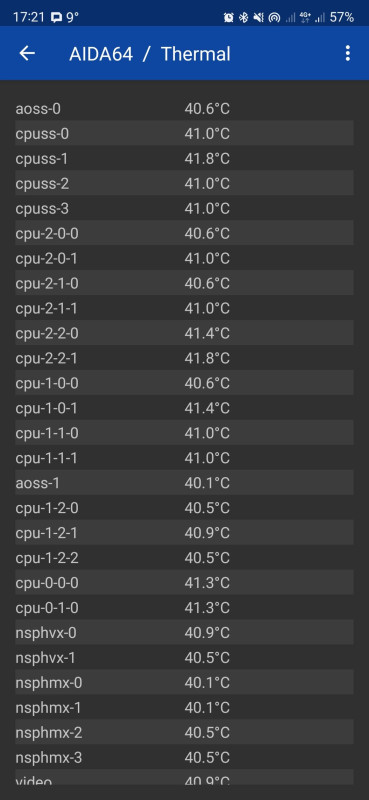
Task: Select the cpu-1-2-2 sensor row
Action: click(184, 558)
